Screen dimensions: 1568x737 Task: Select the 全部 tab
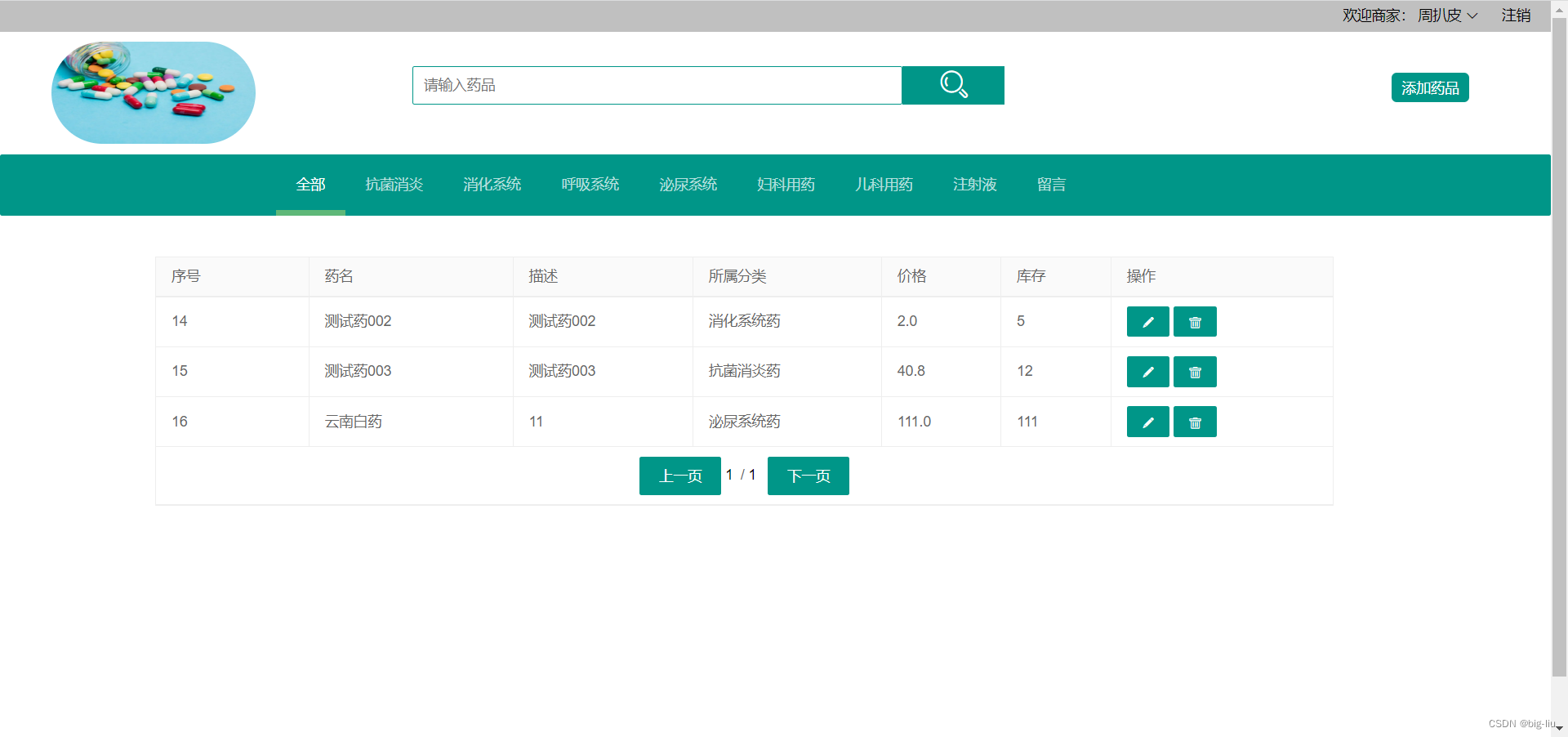[310, 185]
